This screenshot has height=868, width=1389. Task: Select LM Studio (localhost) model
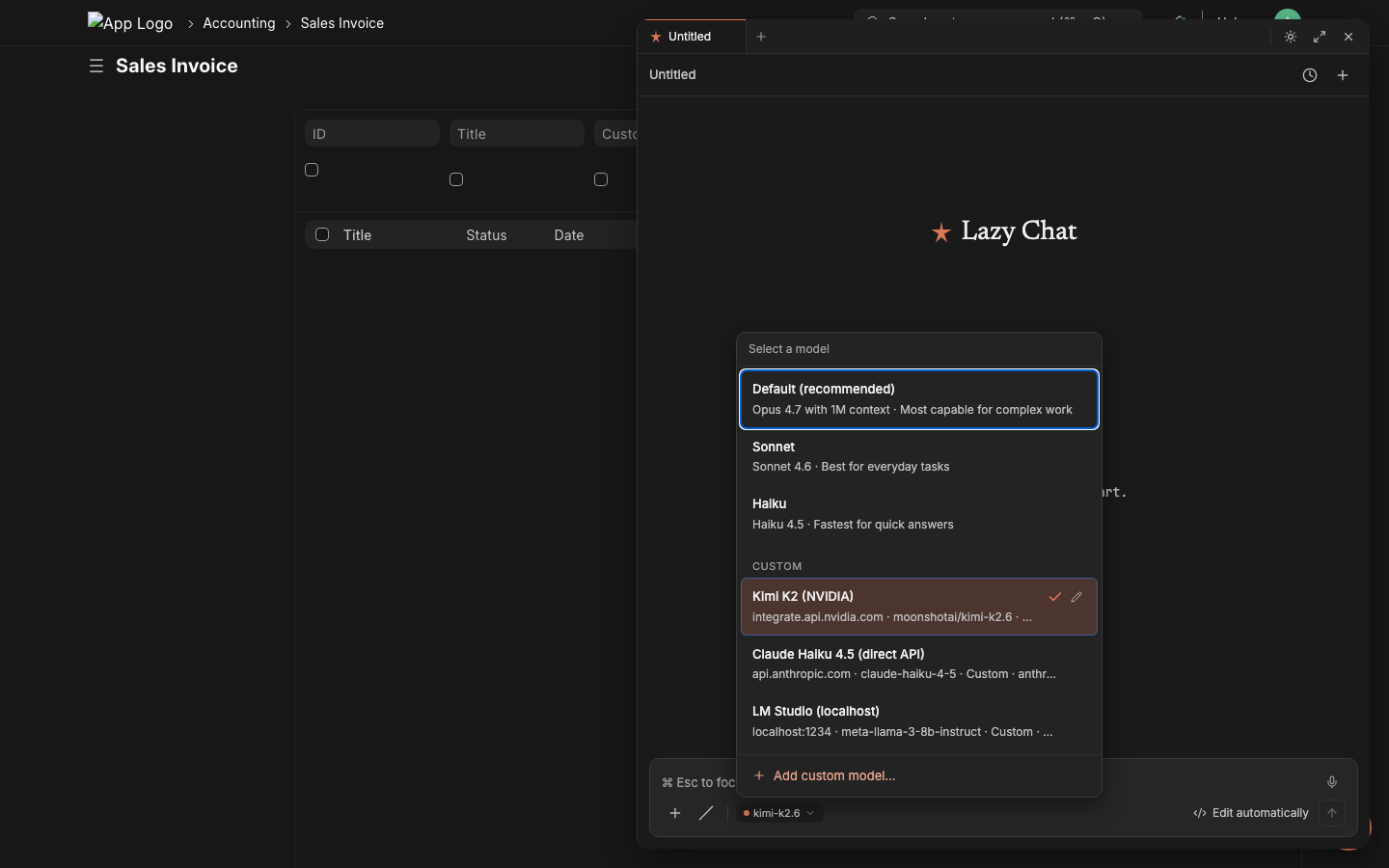tap(919, 721)
